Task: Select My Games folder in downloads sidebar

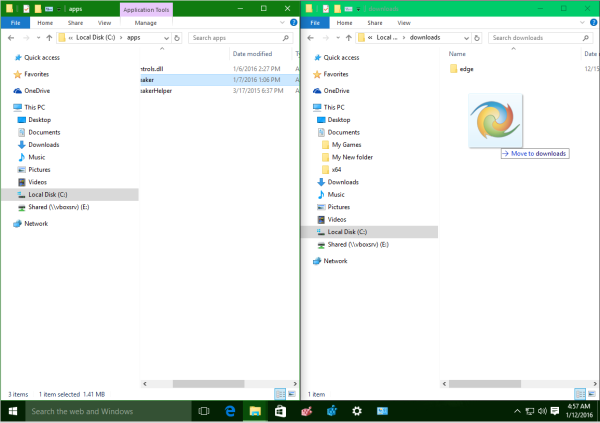Action: (342, 145)
